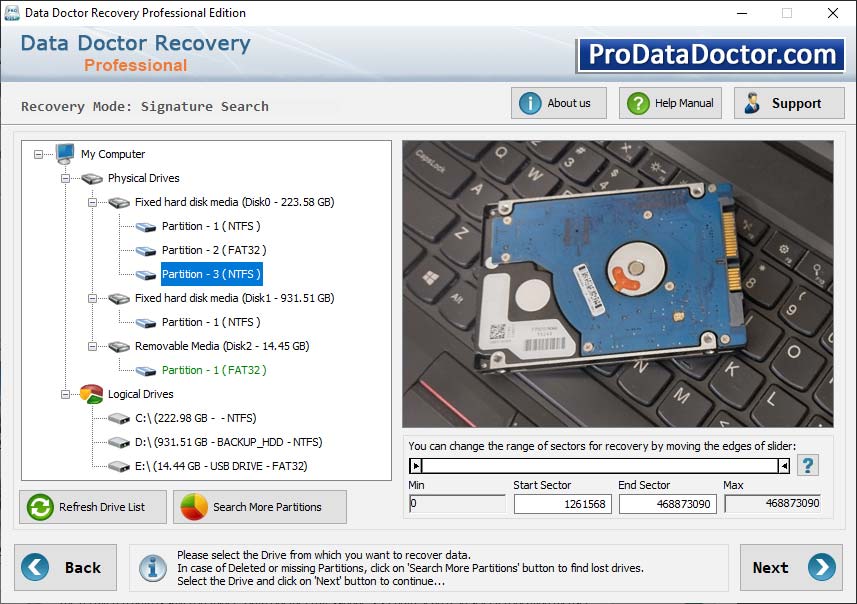This screenshot has width=857, height=604.
Task: Click the blue help icon beside the sector slider
Action: (x=808, y=464)
